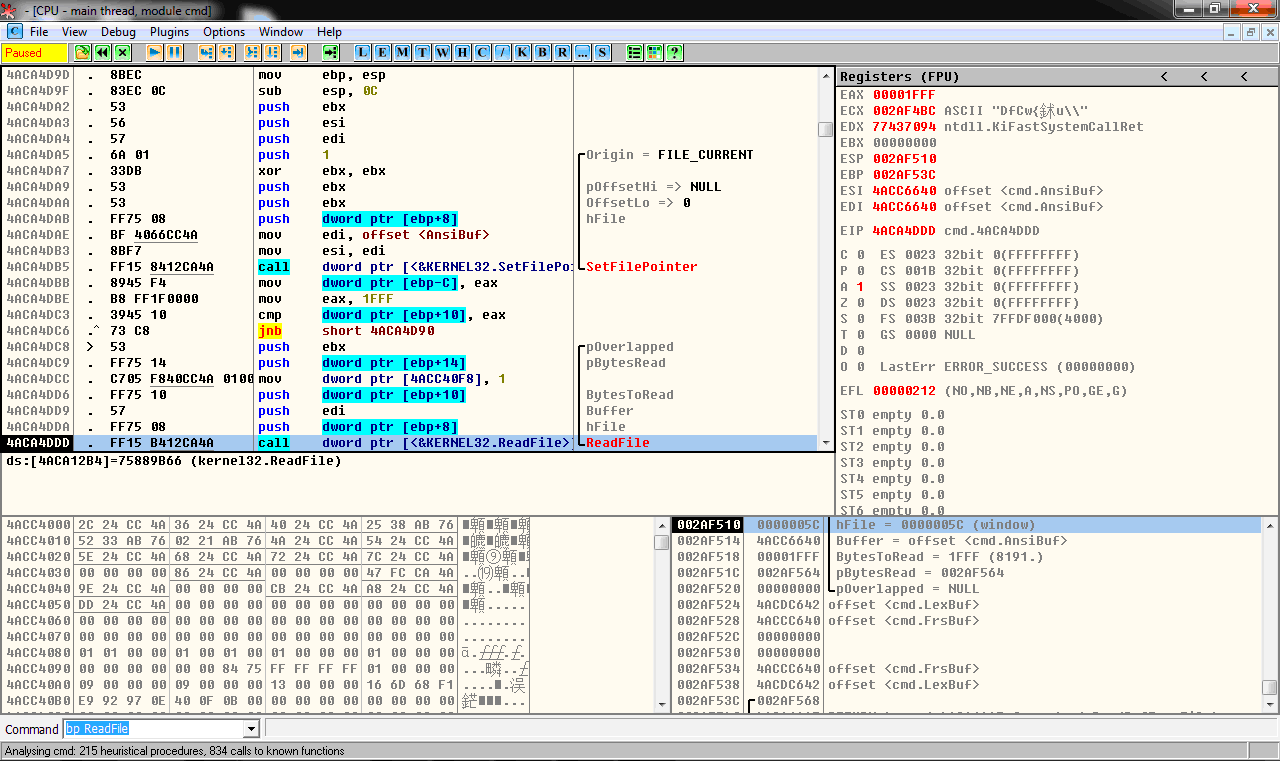The width and height of the screenshot is (1280, 761).
Task: Step into the next instruction
Action: point(206,53)
